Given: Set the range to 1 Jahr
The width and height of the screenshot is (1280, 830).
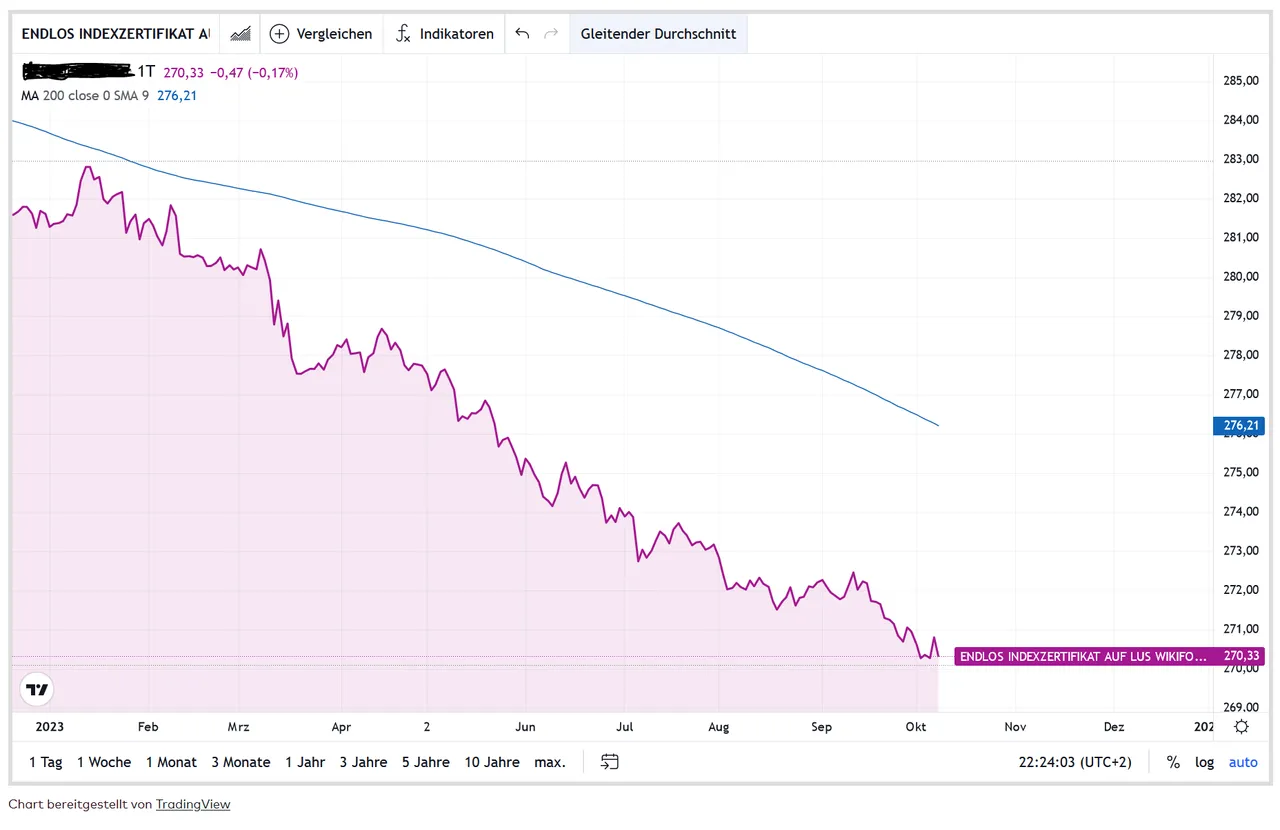Looking at the screenshot, I should coord(305,762).
